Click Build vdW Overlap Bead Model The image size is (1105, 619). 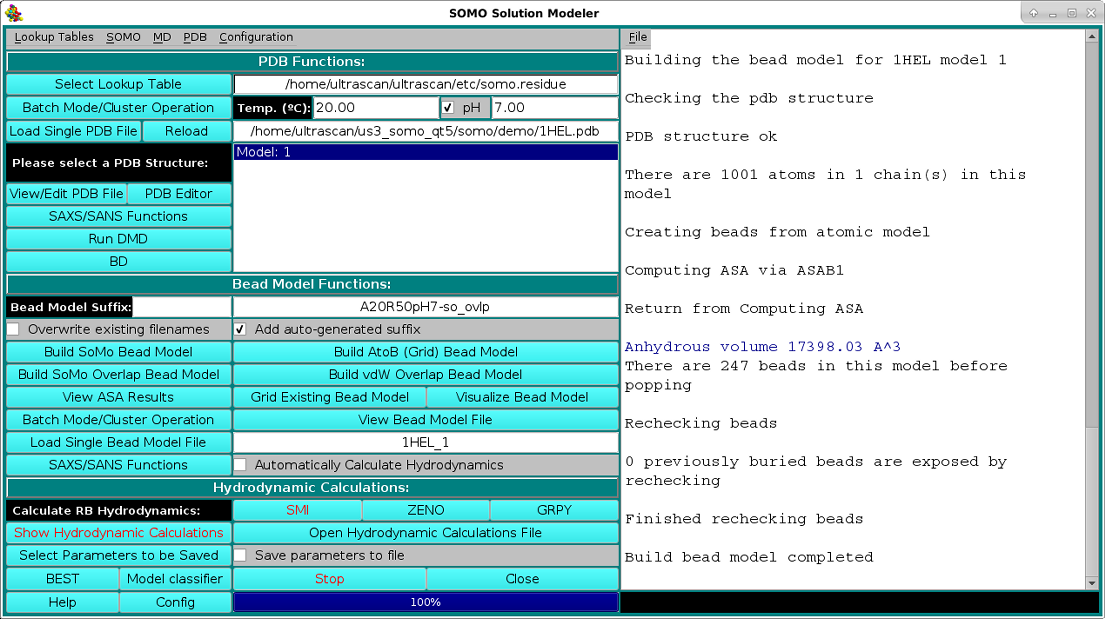click(426, 374)
